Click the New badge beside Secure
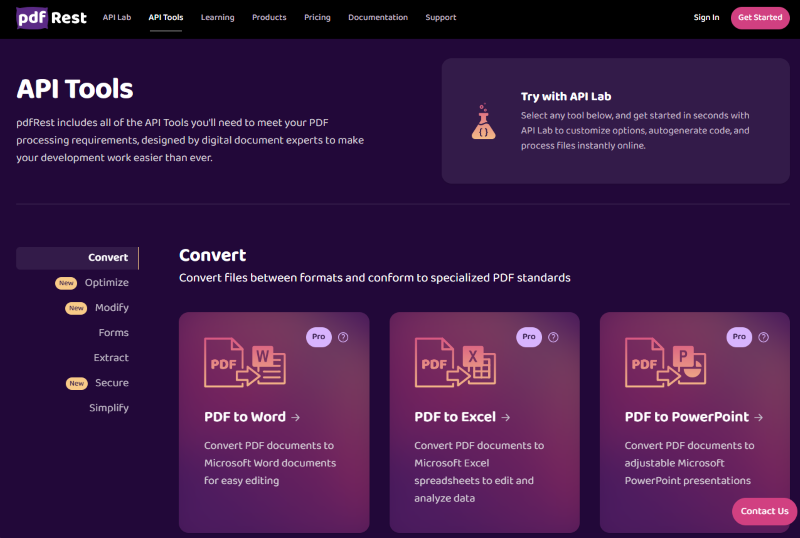 (77, 383)
